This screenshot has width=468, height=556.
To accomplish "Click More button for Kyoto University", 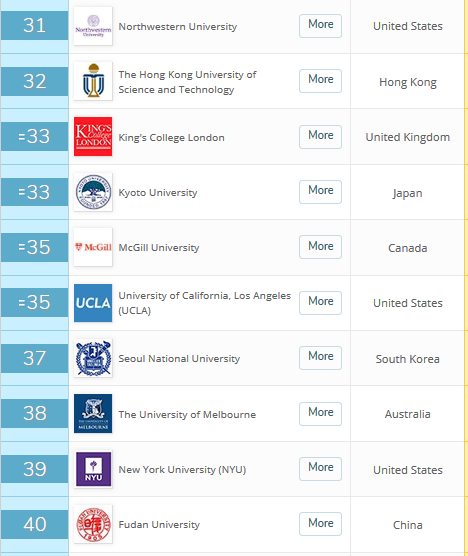I will click(321, 192).
